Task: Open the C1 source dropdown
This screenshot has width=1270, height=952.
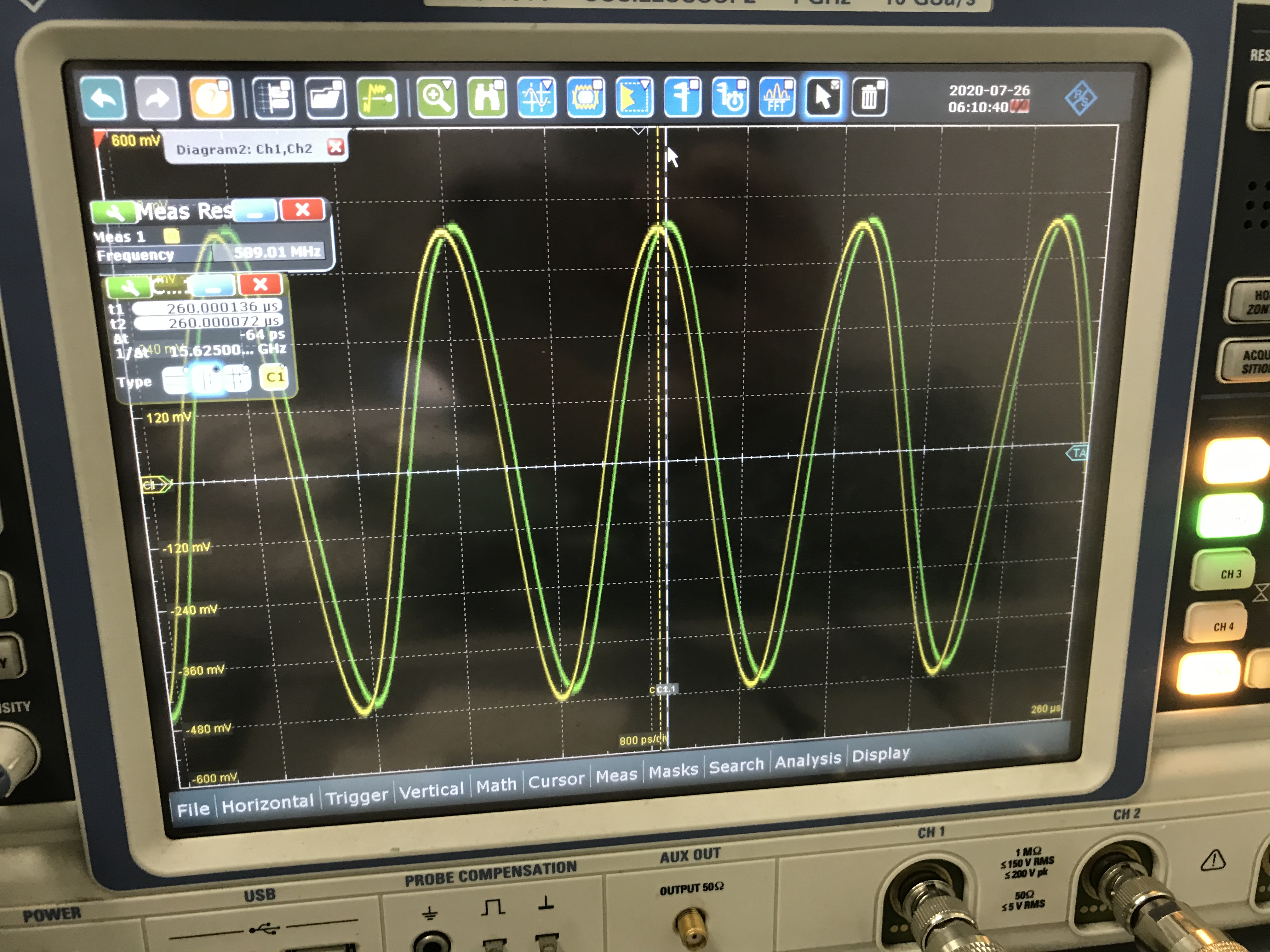Action: [274, 377]
